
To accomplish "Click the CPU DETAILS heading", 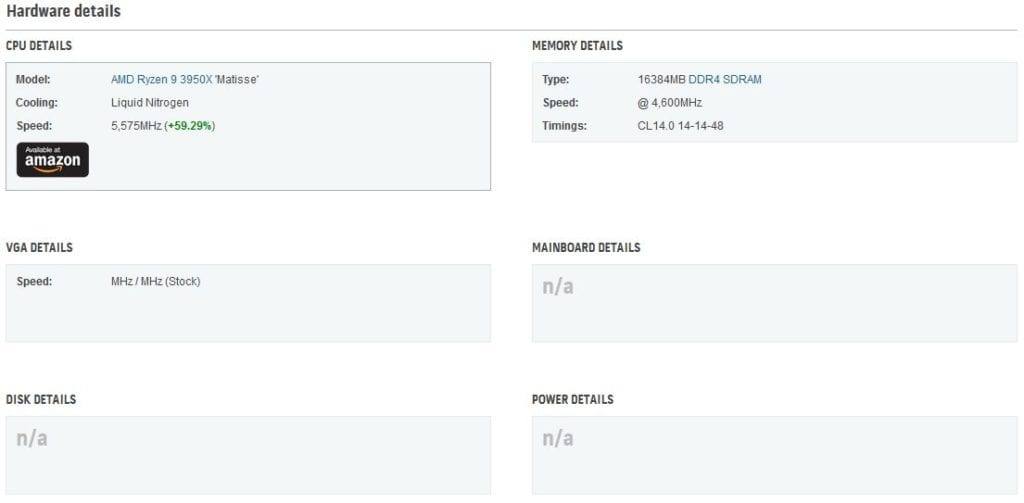I will pyautogui.click(x=39, y=46).
